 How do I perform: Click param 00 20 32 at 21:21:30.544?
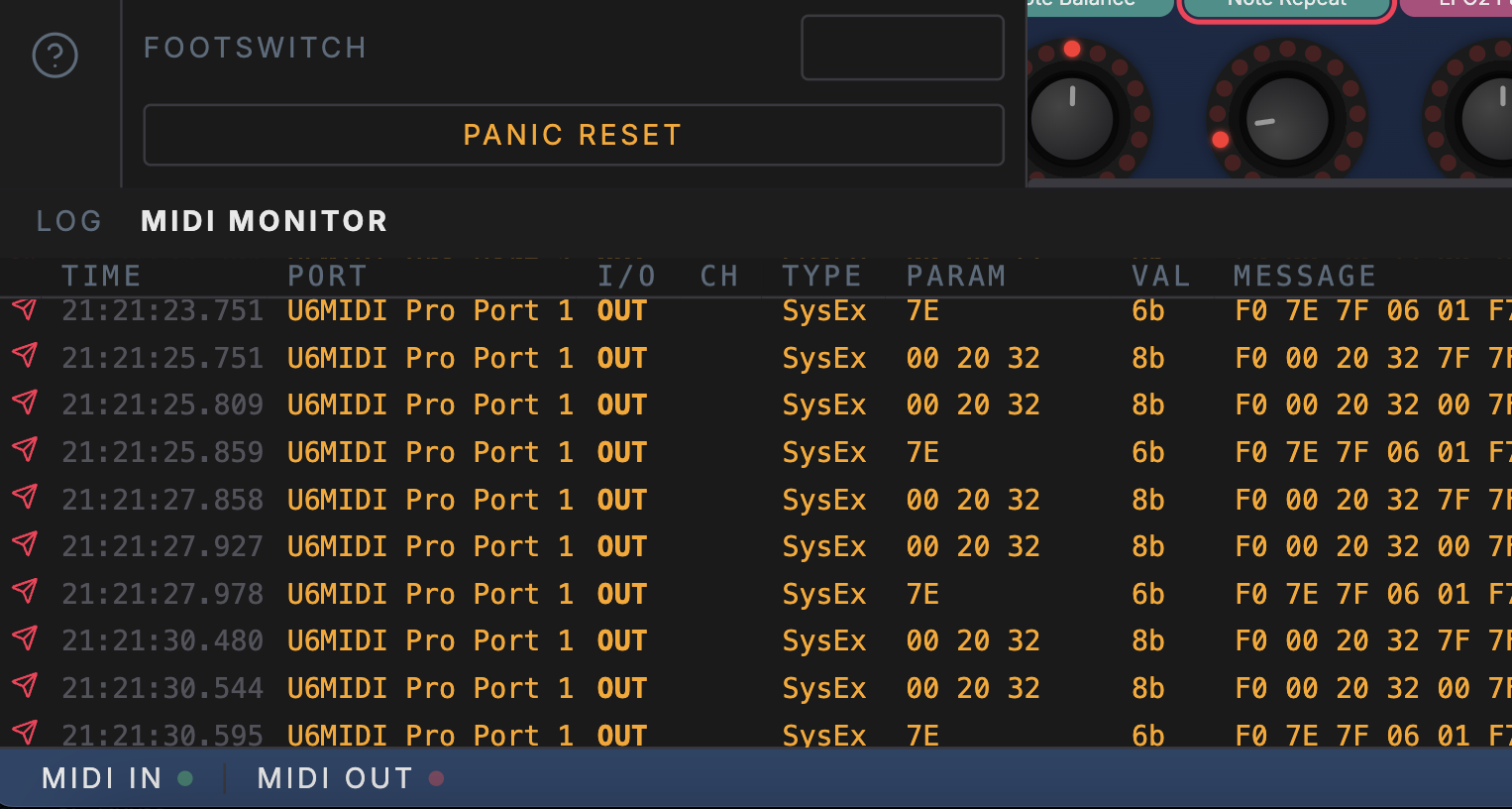tap(973, 688)
